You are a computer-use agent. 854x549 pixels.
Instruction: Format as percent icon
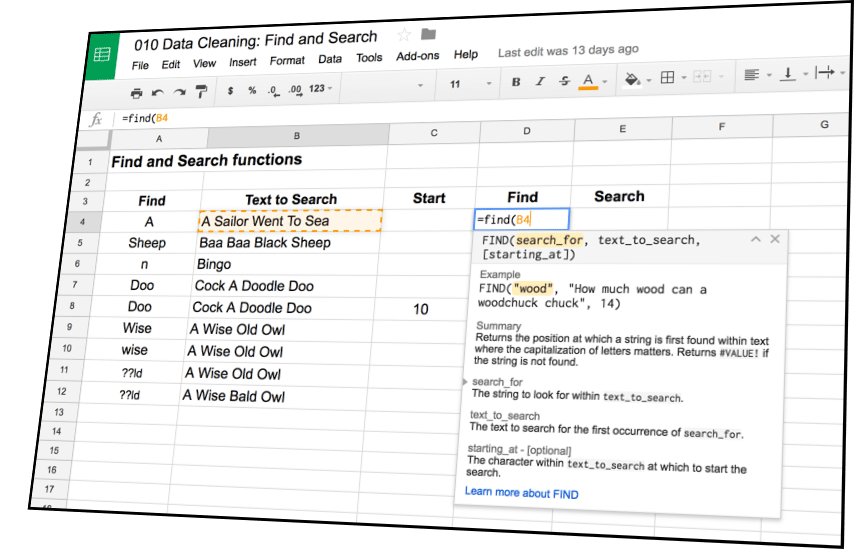click(x=252, y=90)
